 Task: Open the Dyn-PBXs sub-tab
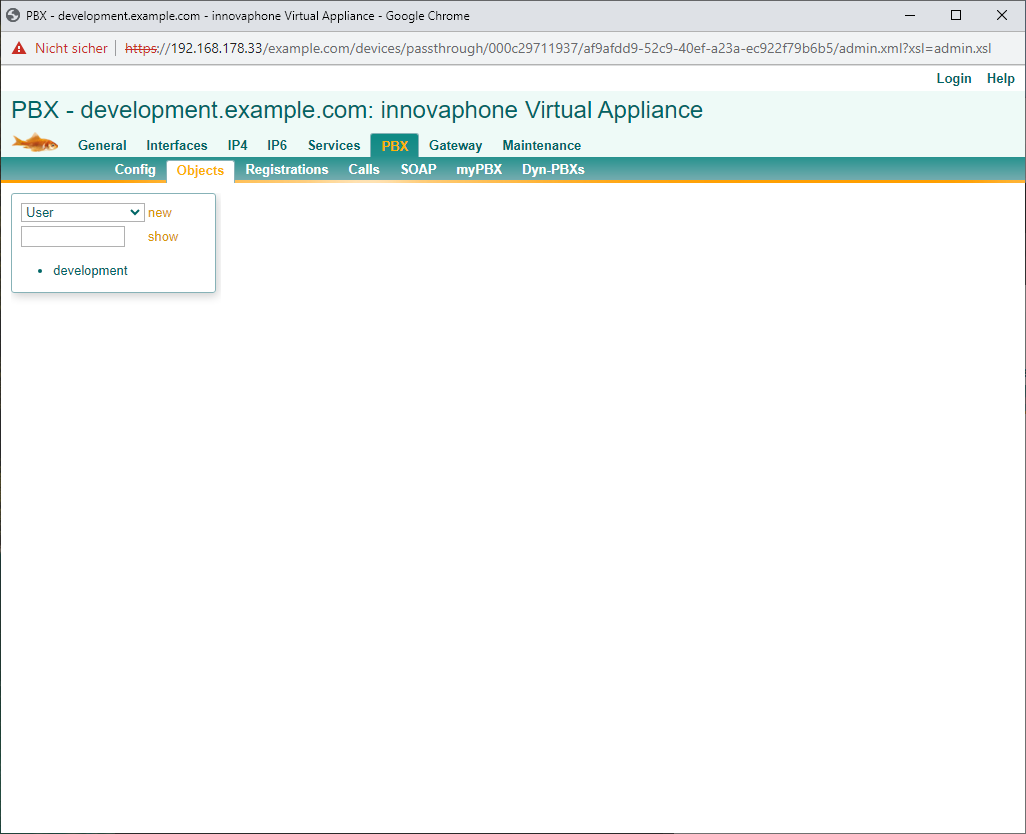tap(553, 169)
